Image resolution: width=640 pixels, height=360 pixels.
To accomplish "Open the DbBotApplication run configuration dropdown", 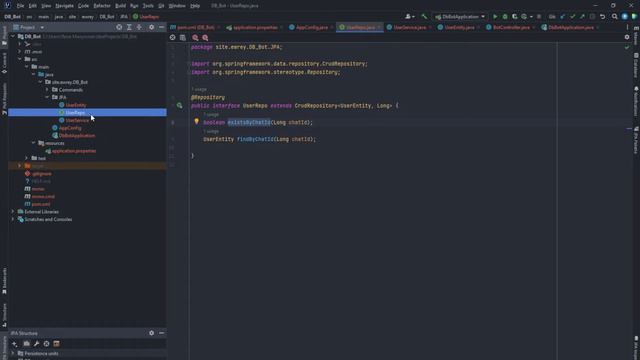I will (460, 17).
